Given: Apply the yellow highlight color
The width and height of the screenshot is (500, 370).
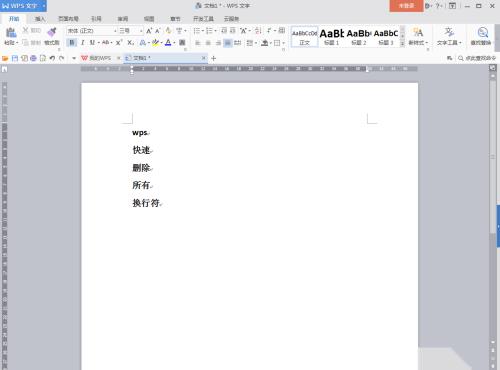Looking at the screenshot, I should pyautogui.click(x=155, y=43).
